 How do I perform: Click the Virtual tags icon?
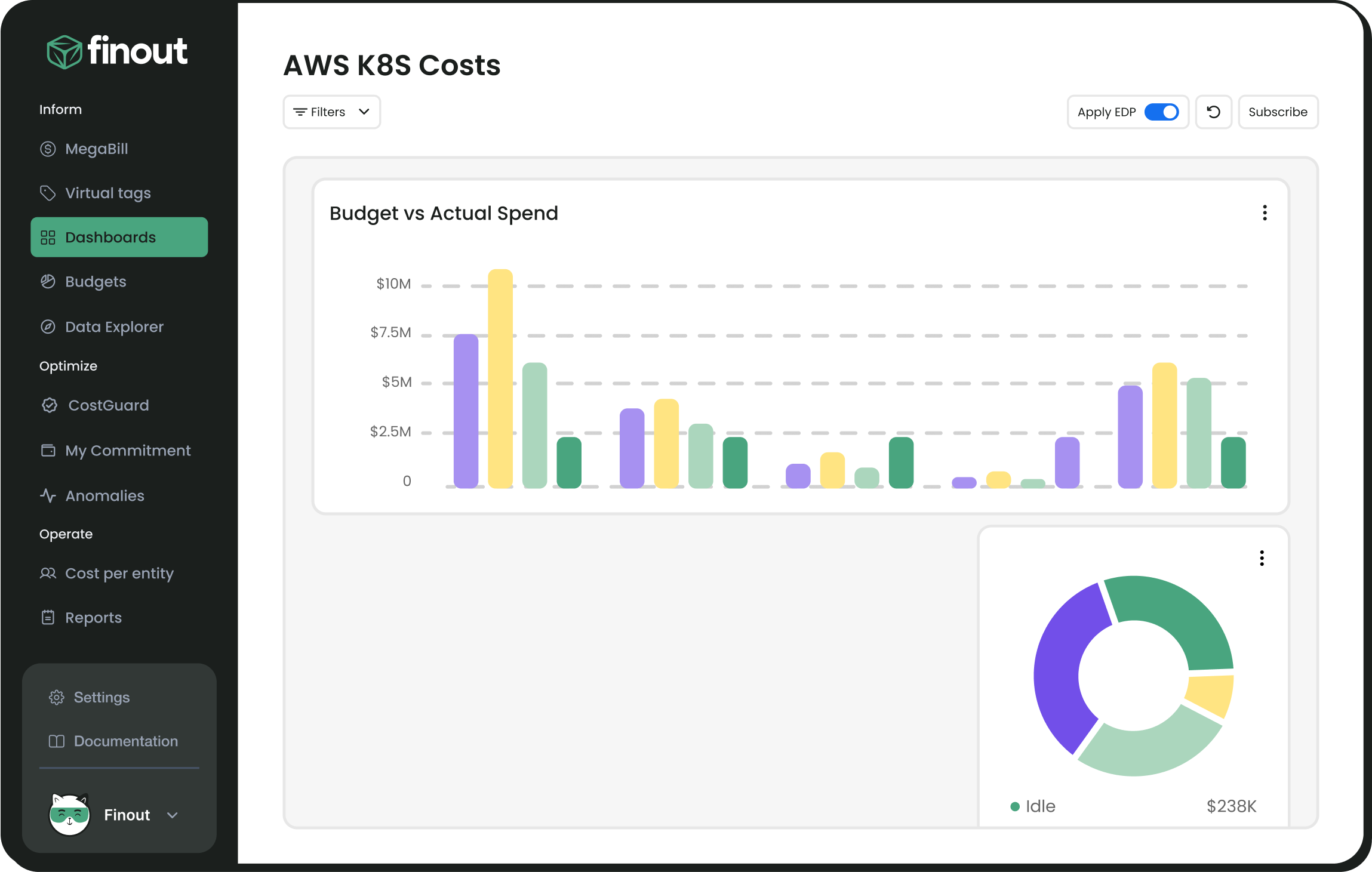click(x=47, y=193)
